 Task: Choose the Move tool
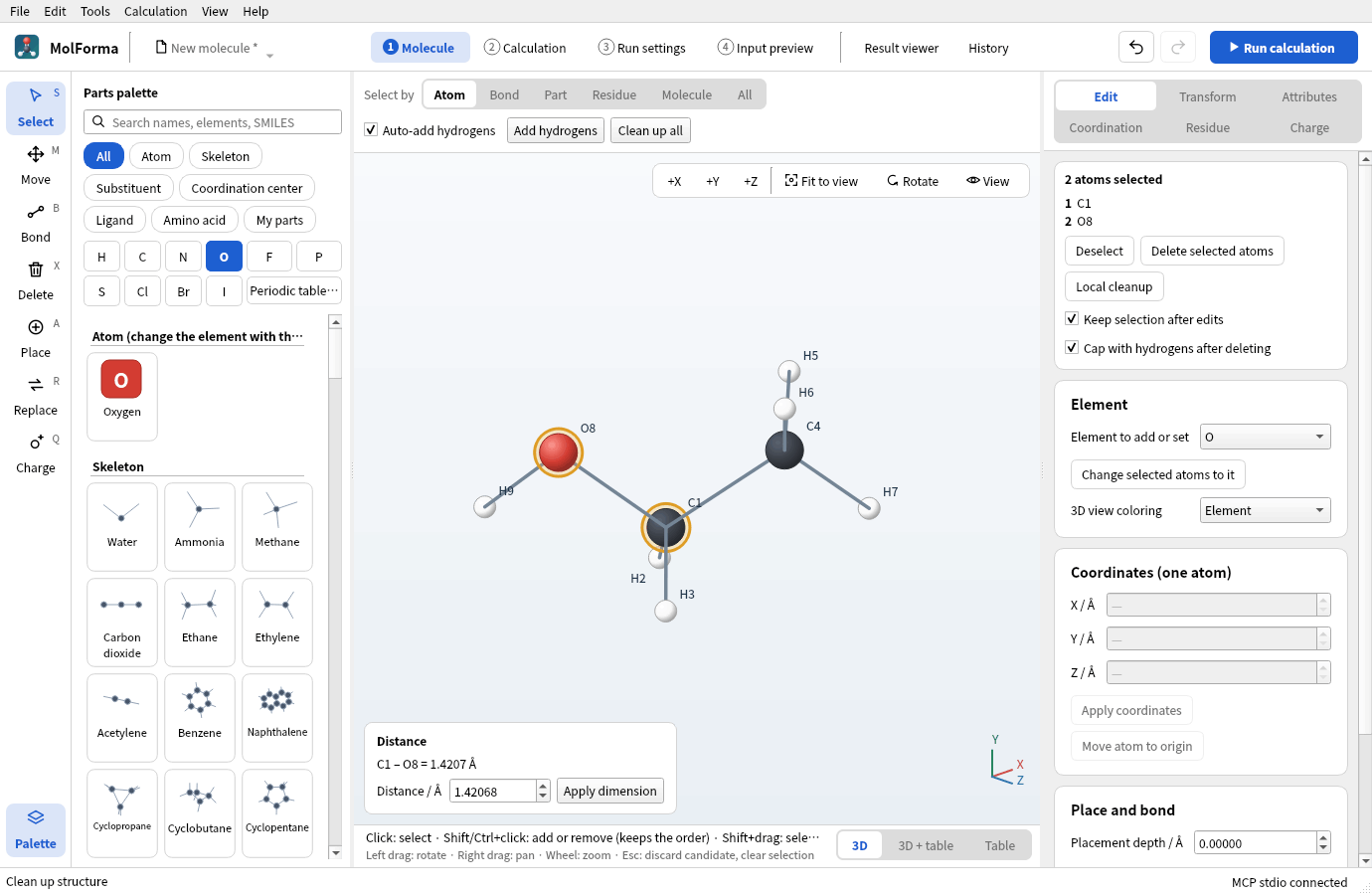point(36,165)
